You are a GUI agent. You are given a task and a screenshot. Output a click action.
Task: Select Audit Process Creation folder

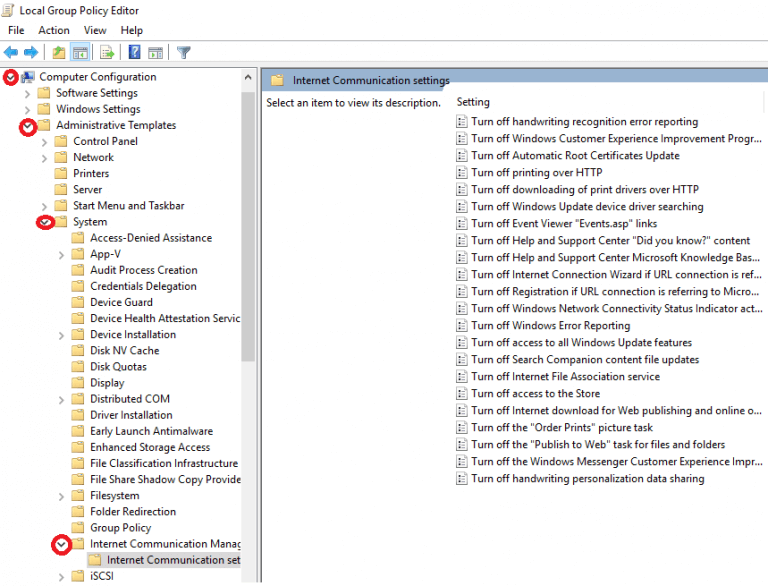[x=144, y=270]
